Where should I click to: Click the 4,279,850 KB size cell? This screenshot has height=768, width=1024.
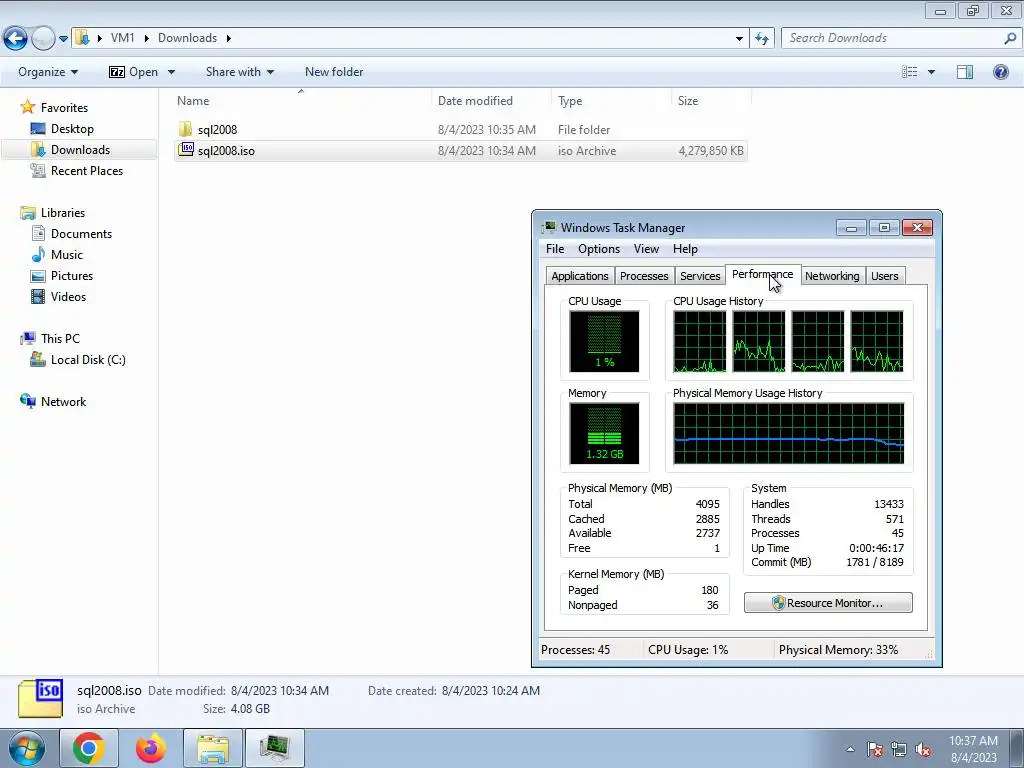[711, 150]
